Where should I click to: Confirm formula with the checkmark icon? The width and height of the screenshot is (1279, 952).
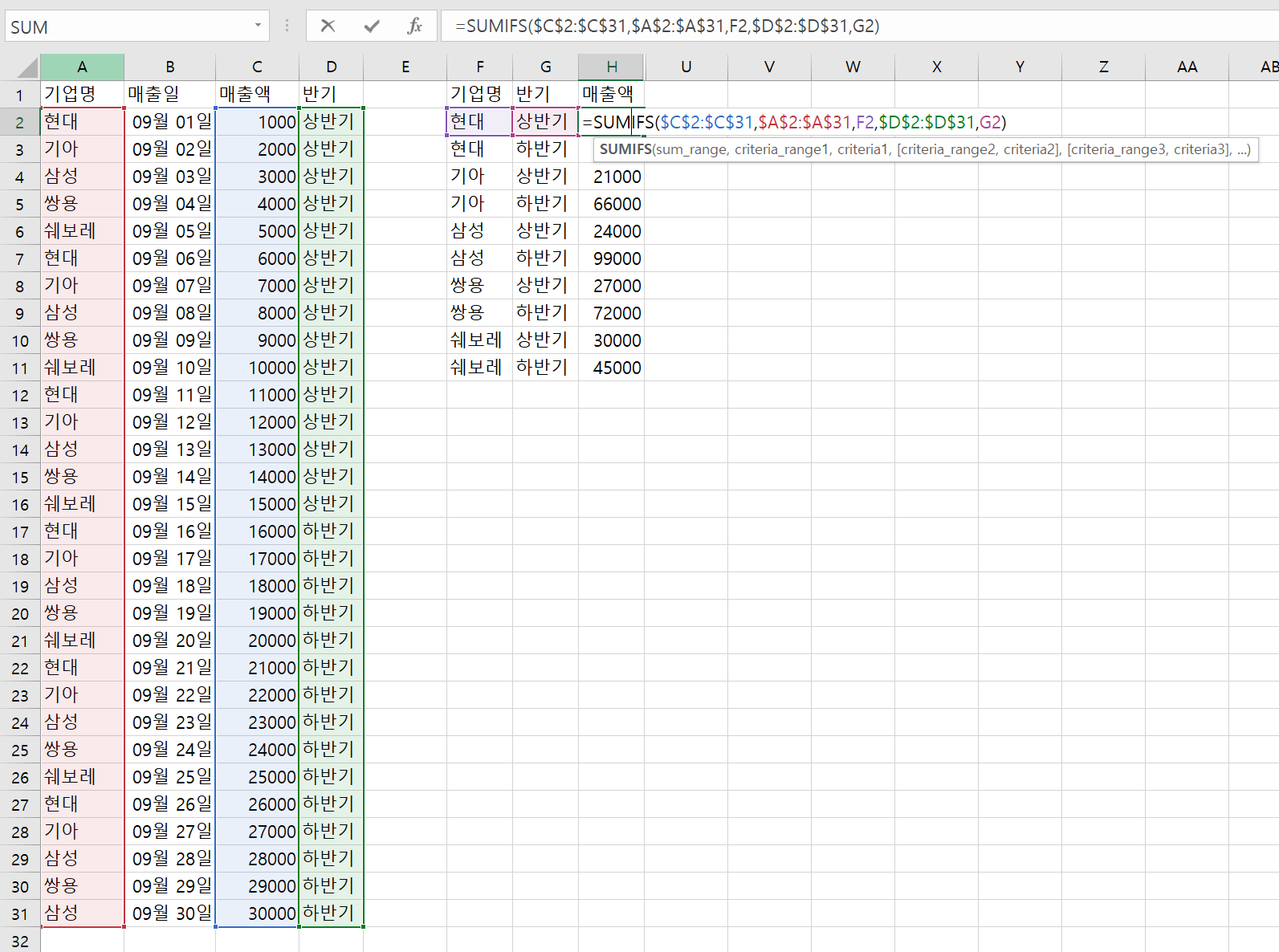pyautogui.click(x=372, y=26)
